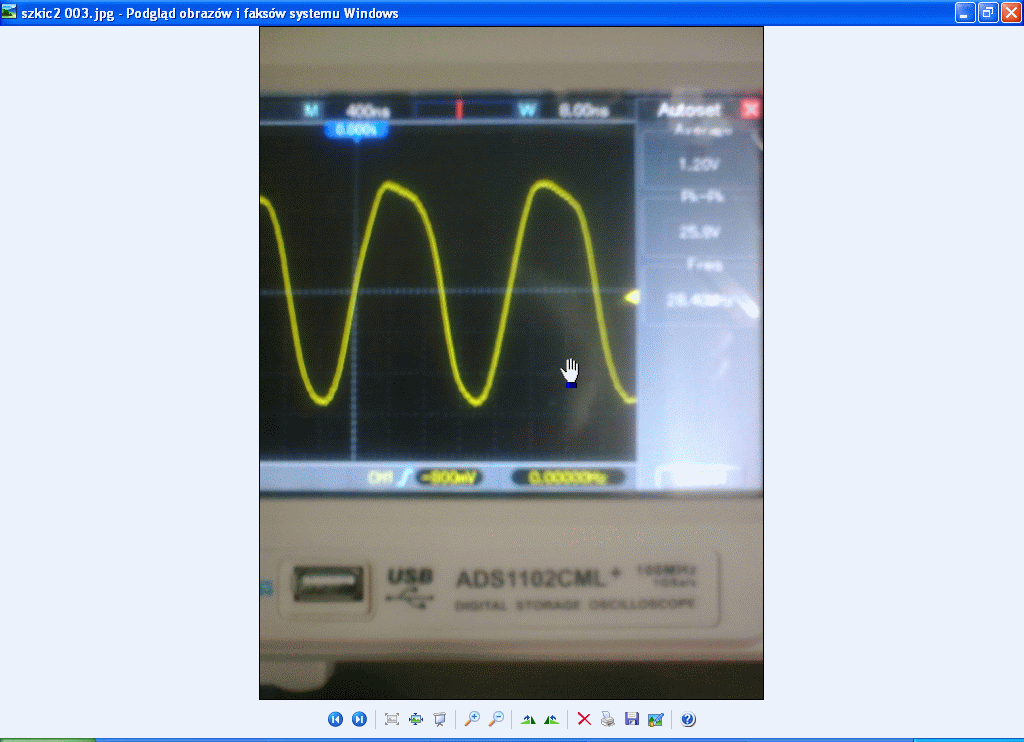Show image at actual size
This screenshot has width=1024, height=742.
point(416,719)
